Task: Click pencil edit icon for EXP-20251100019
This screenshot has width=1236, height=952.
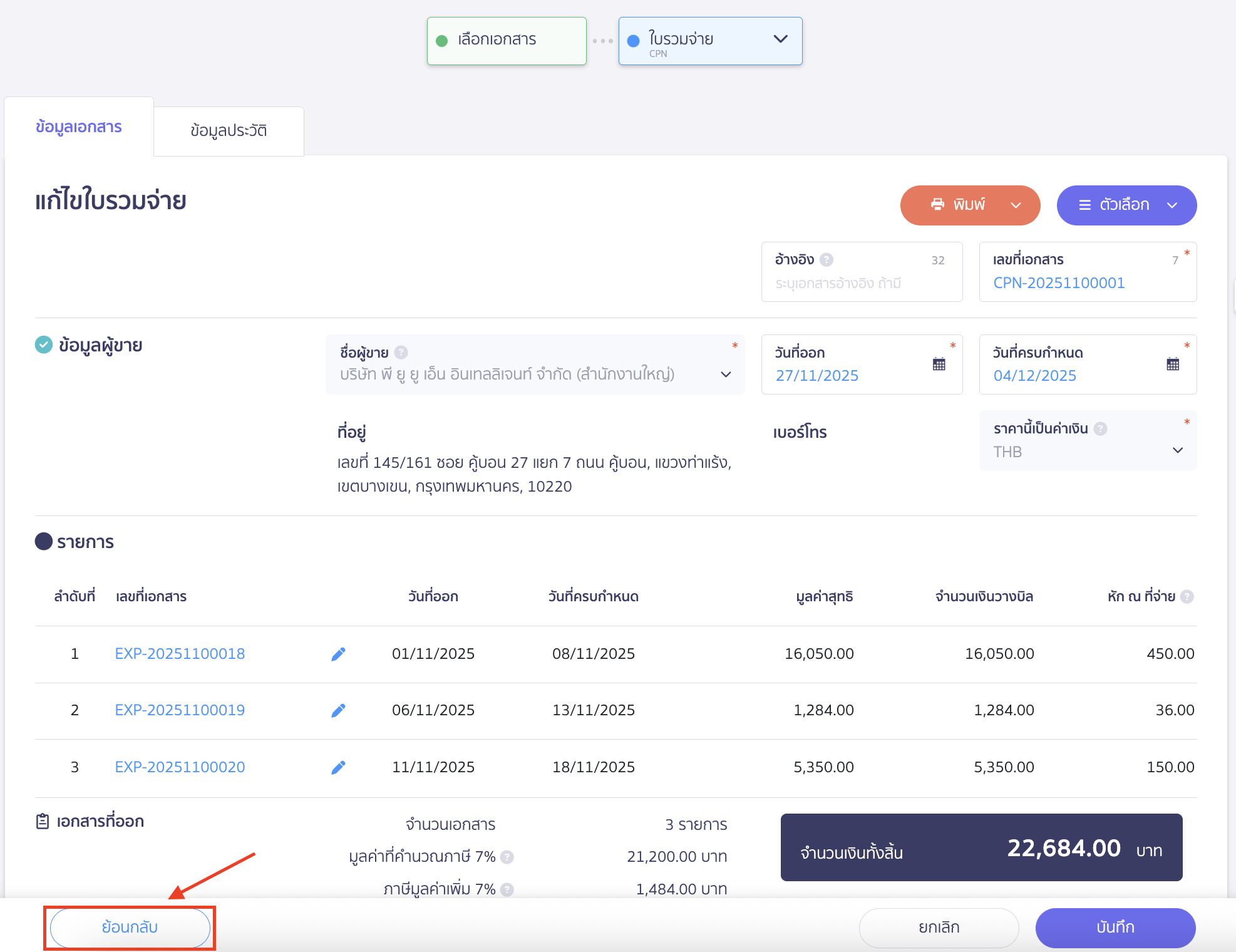Action: (338, 711)
